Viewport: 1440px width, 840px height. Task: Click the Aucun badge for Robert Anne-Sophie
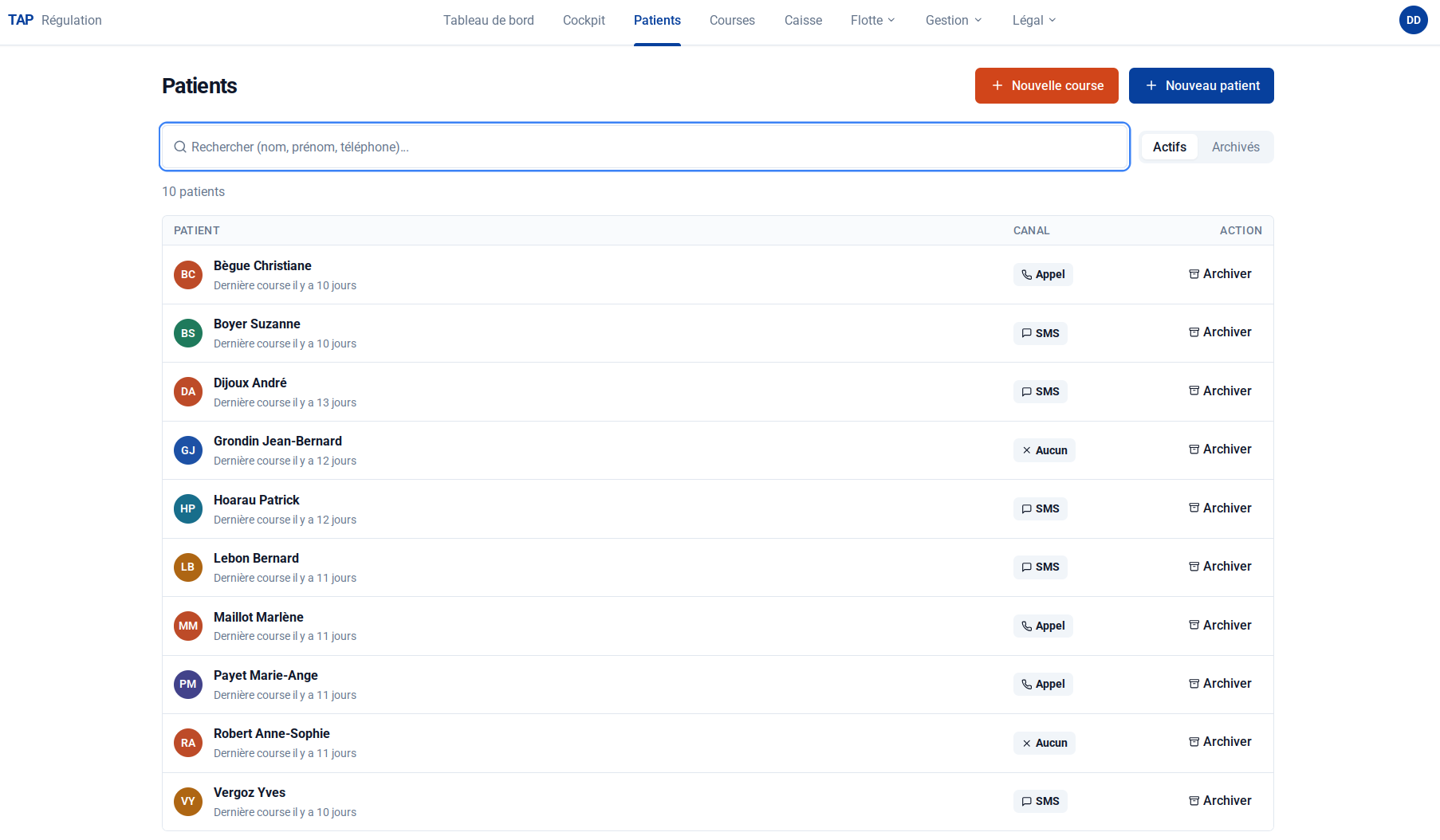(1045, 743)
